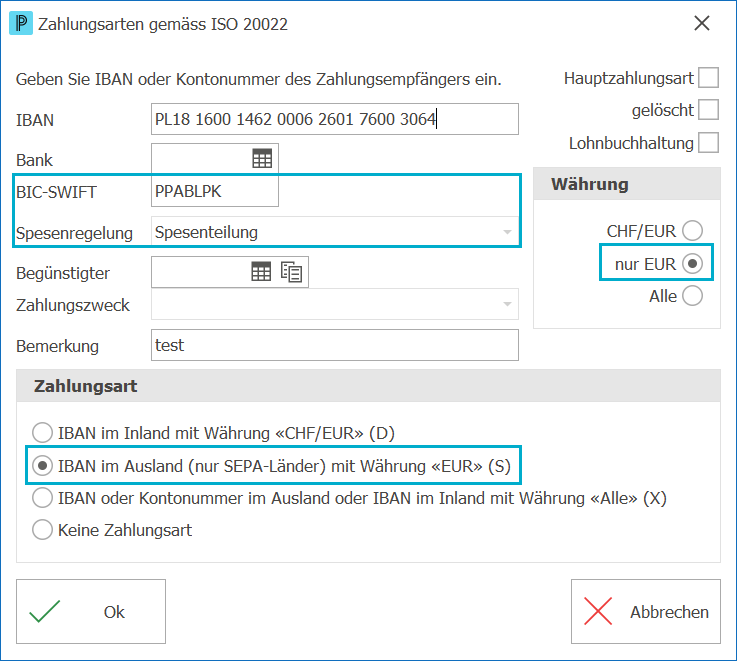Close the Zahlungsarten dialog window

coord(702,23)
